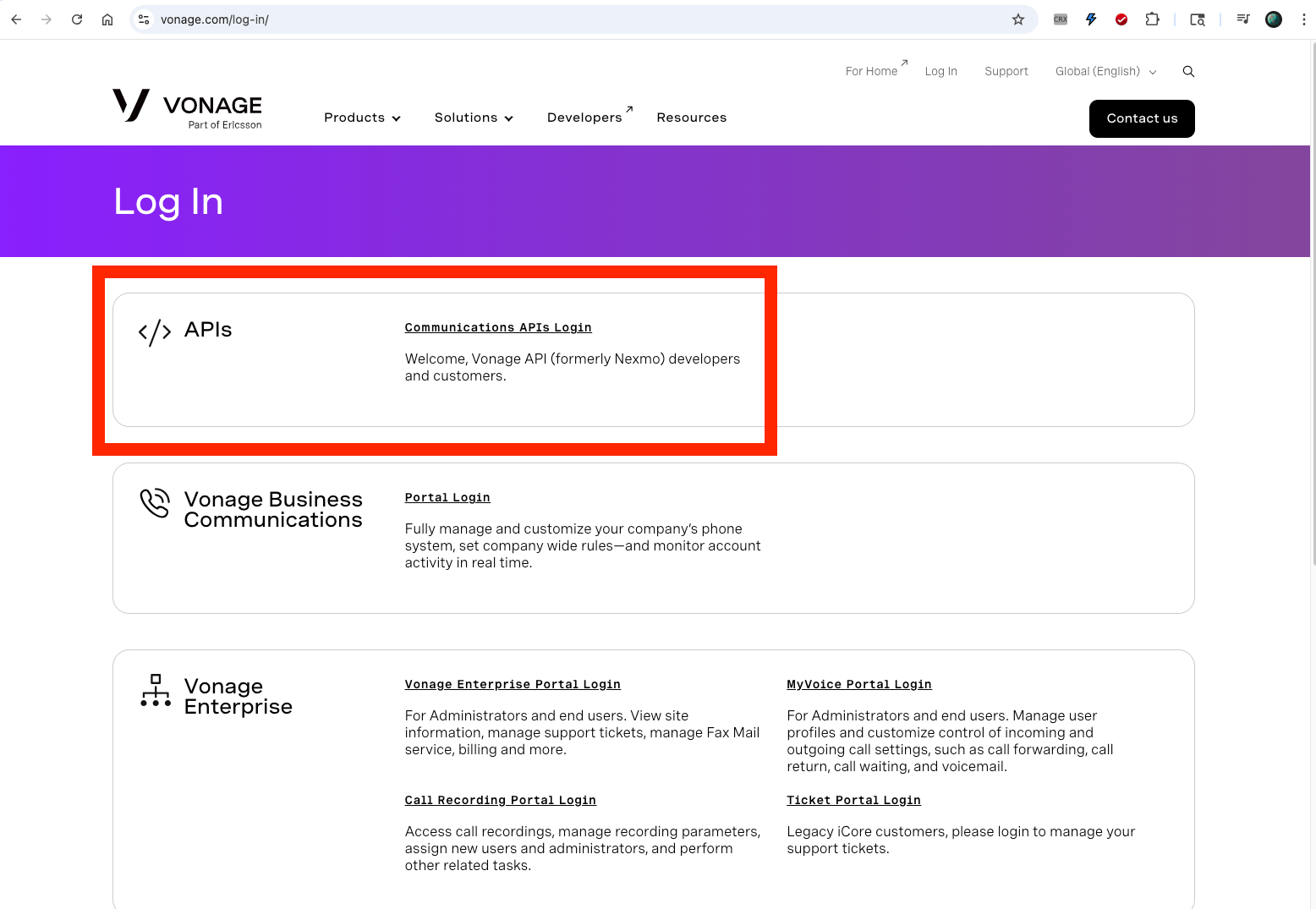1316x909 pixels.
Task: Expand the Products menu
Action: [362, 118]
